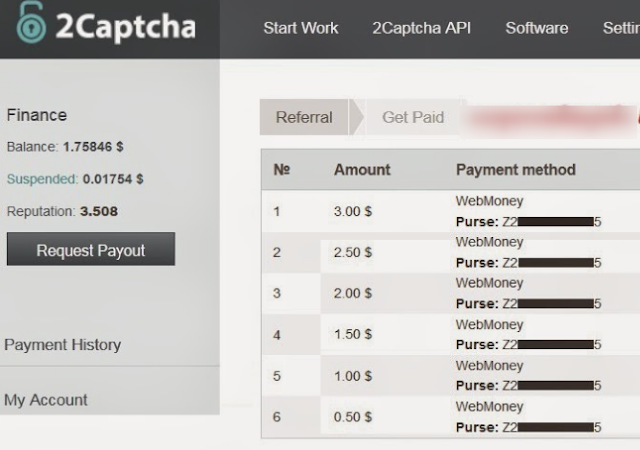Click row number 6 cell
640x450 pixels.
click(x=277, y=417)
